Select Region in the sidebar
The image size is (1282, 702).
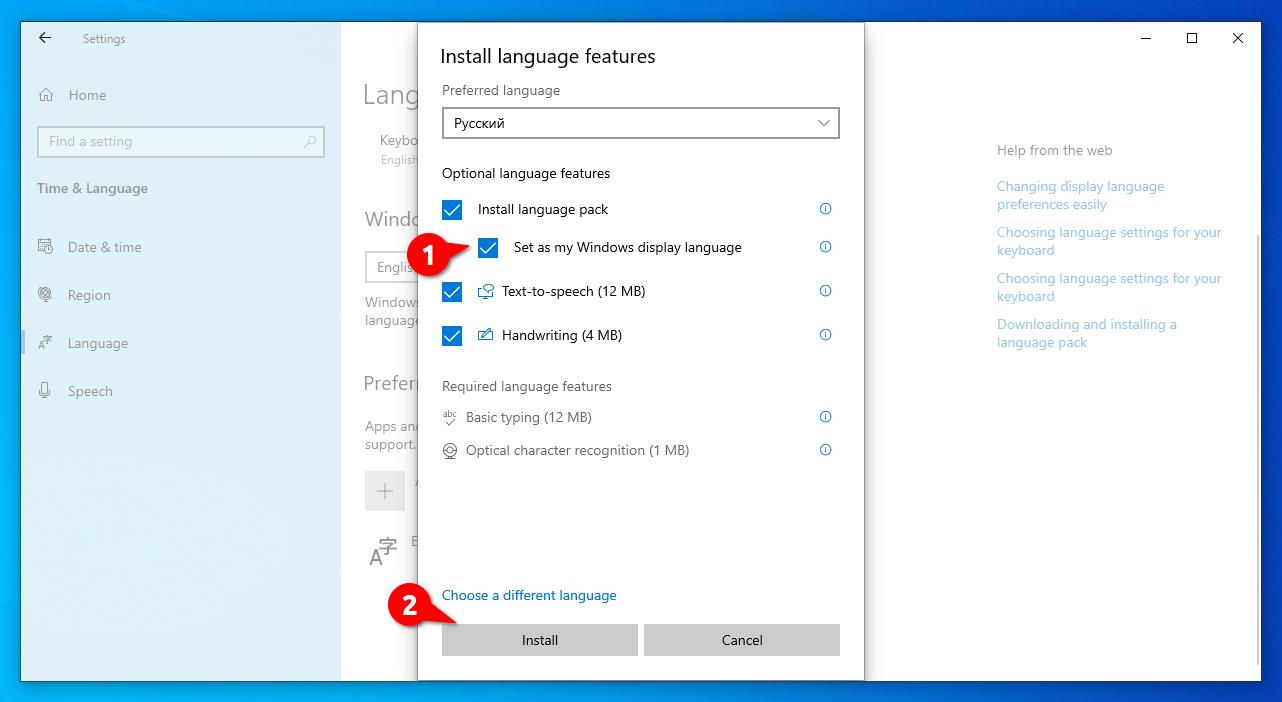89,295
